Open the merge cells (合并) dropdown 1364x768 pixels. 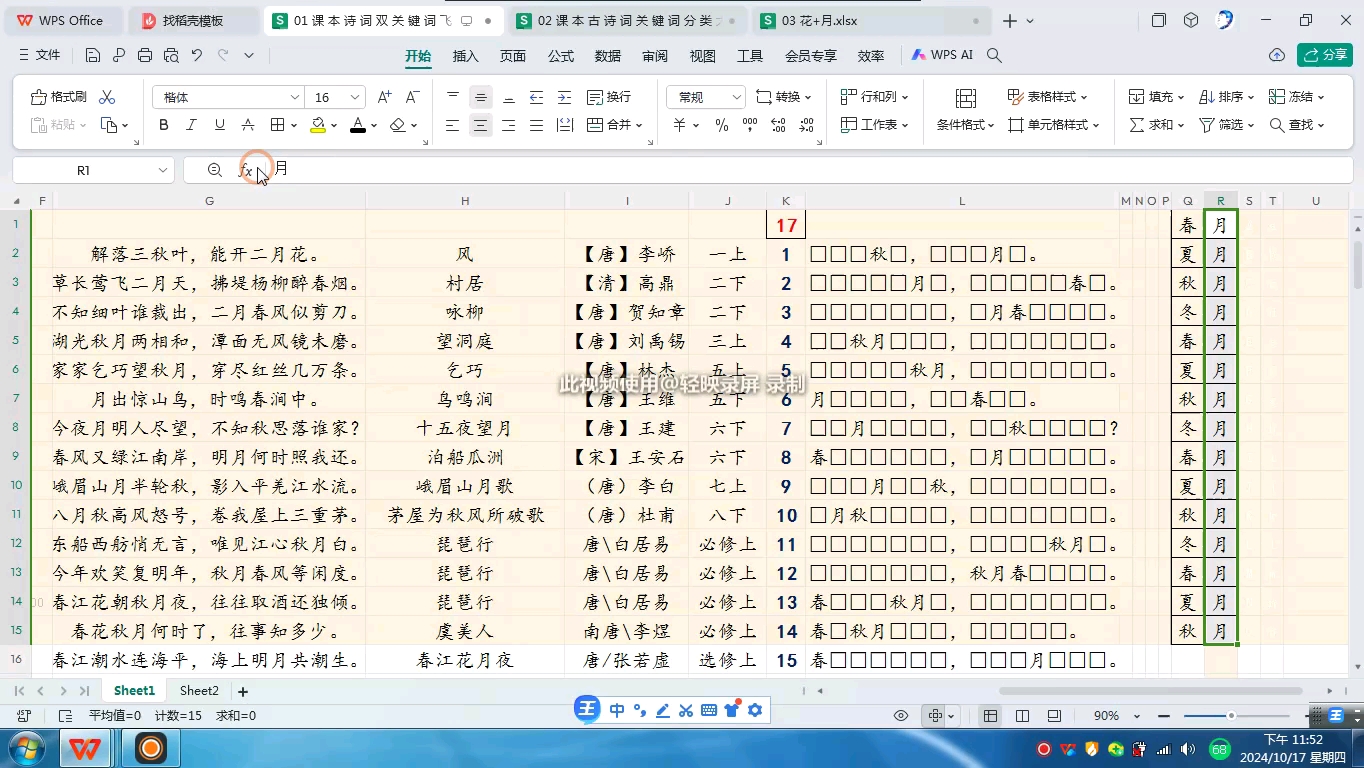pyautogui.click(x=639, y=125)
